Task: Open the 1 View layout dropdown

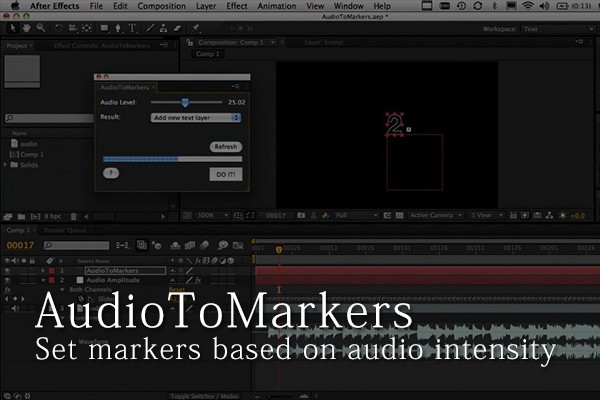Action: pos(486,216)
